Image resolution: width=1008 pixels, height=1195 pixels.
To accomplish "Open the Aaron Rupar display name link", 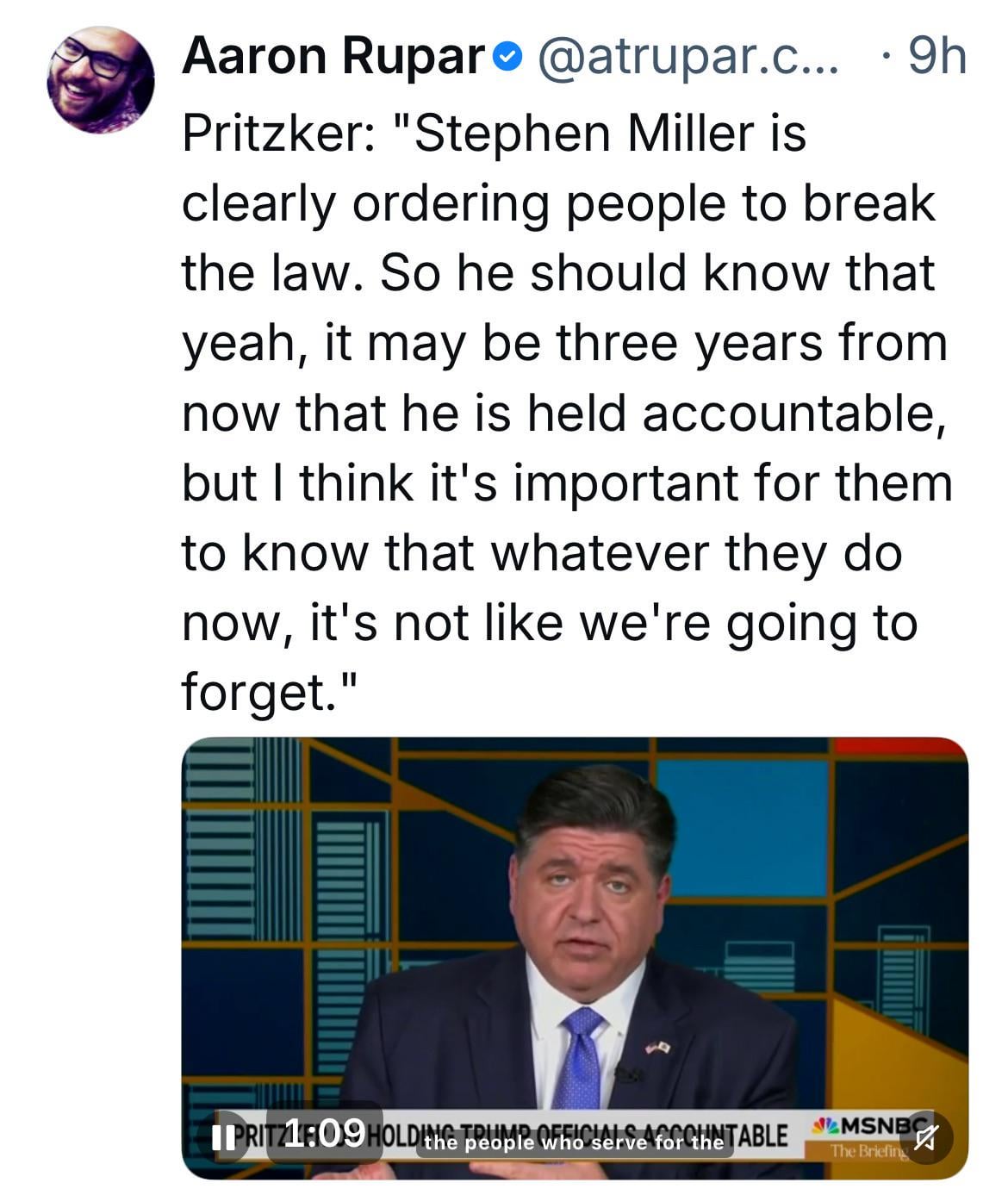I will click(333, 58).
